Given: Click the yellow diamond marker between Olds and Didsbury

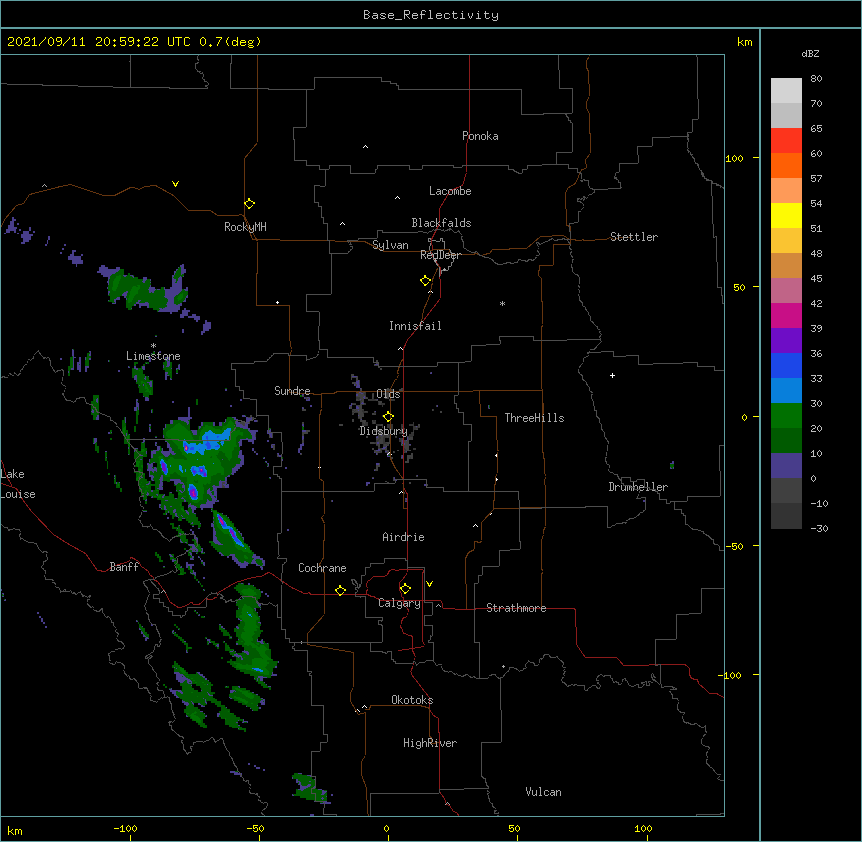Looking at the screenshot, I should [x=389, y=417].
